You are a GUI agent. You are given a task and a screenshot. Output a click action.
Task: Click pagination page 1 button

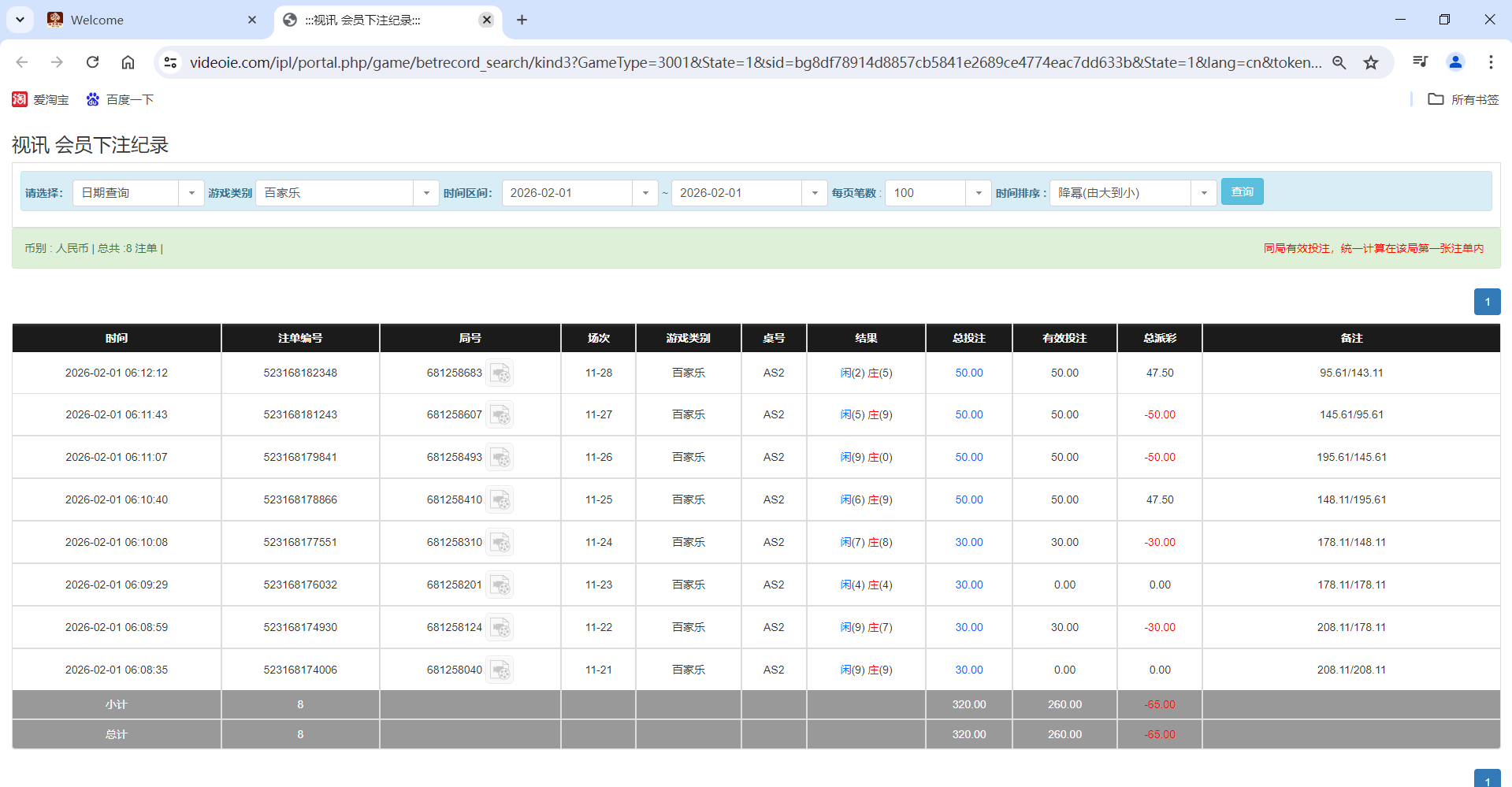[1487, 302]
